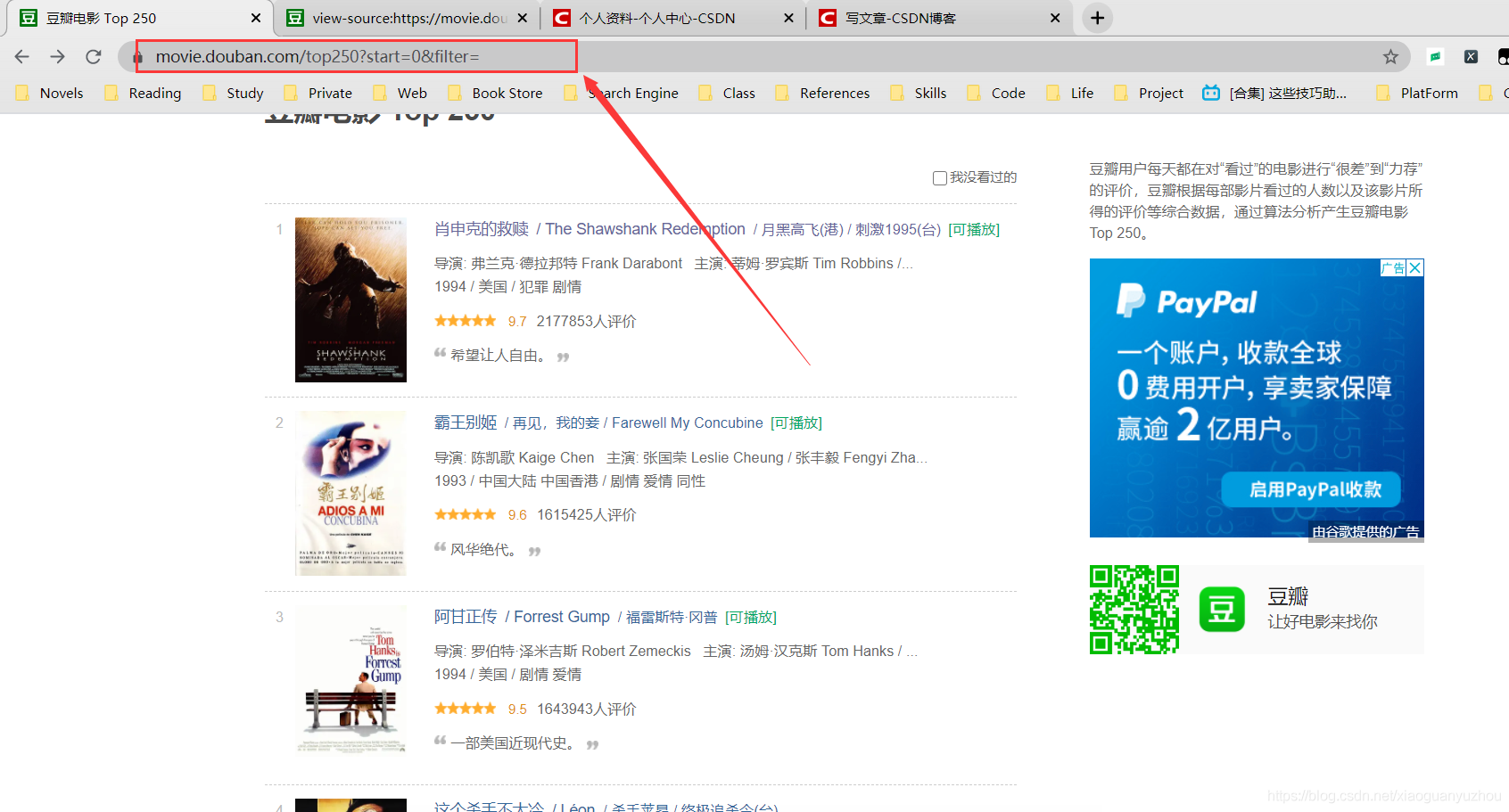Click the green 豆 Douban app icon
The width and height of the screenshot is (1509, 812).
(1222, 610)
